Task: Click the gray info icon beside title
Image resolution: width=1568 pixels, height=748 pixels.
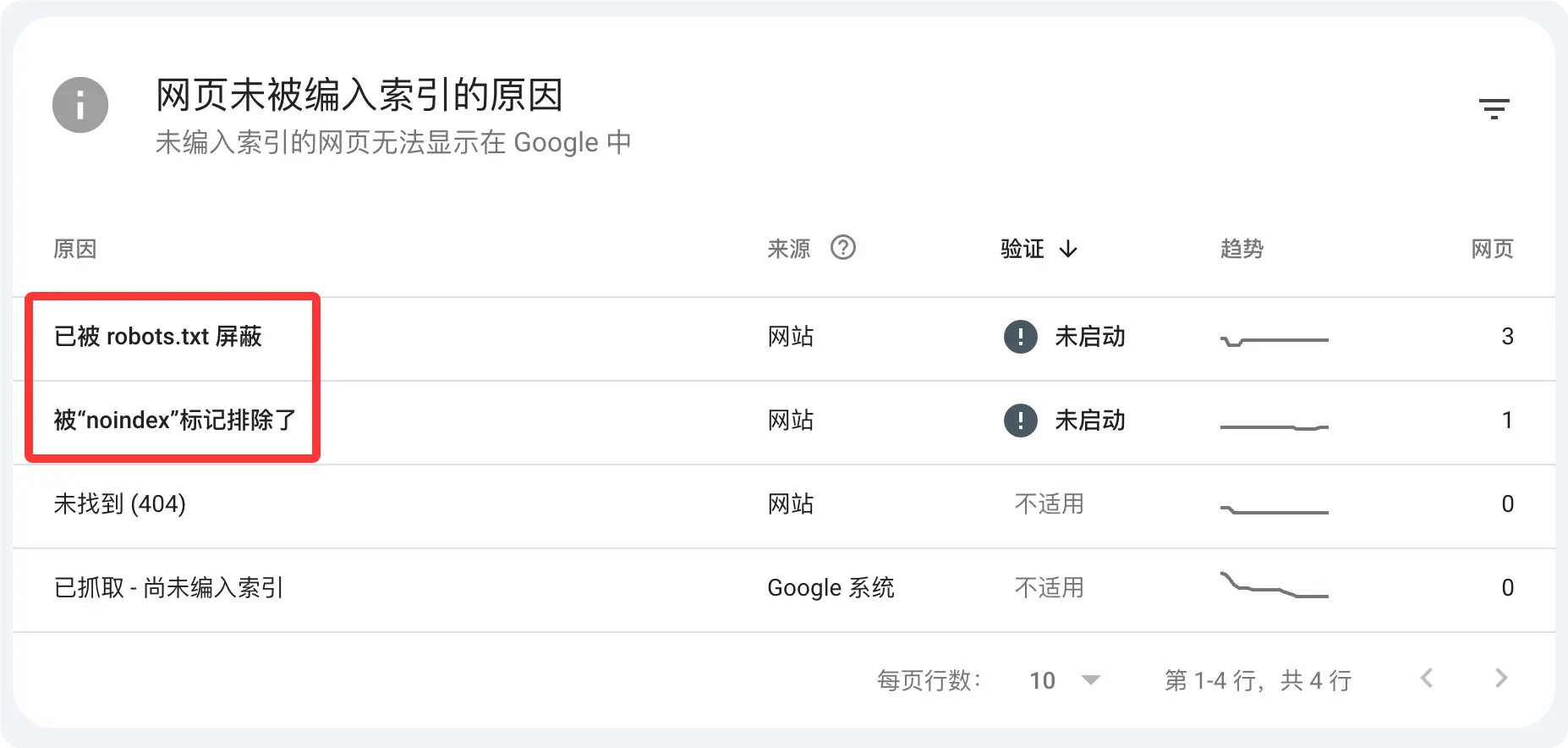Action: 80,105
